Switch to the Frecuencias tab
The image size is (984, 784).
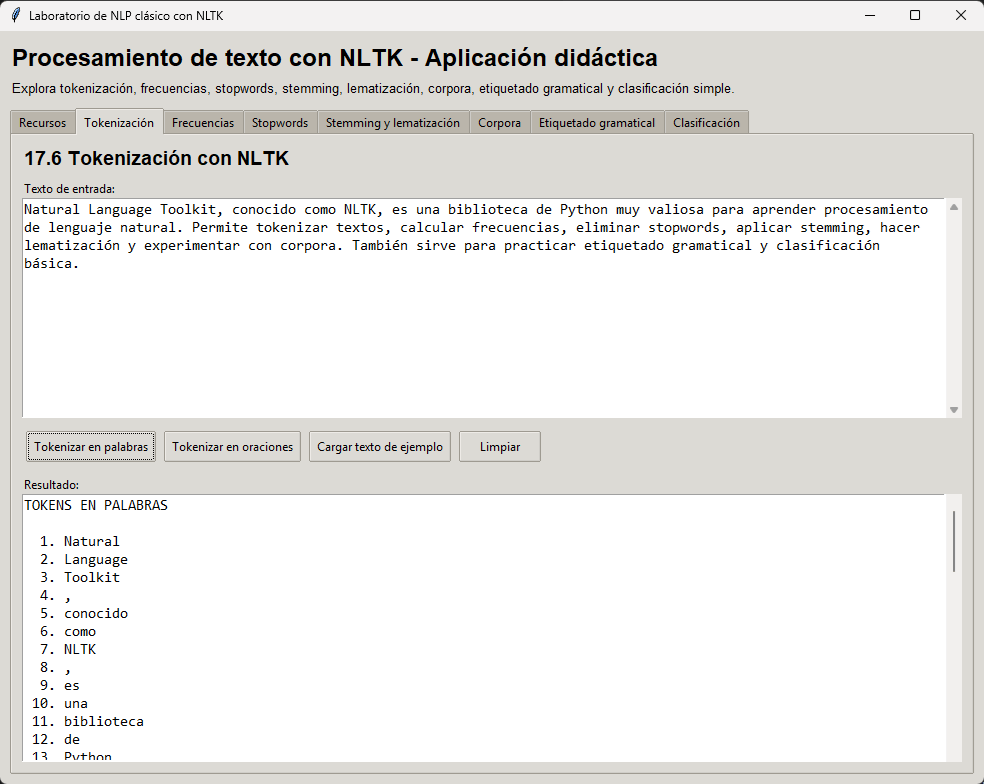(203, 122)
